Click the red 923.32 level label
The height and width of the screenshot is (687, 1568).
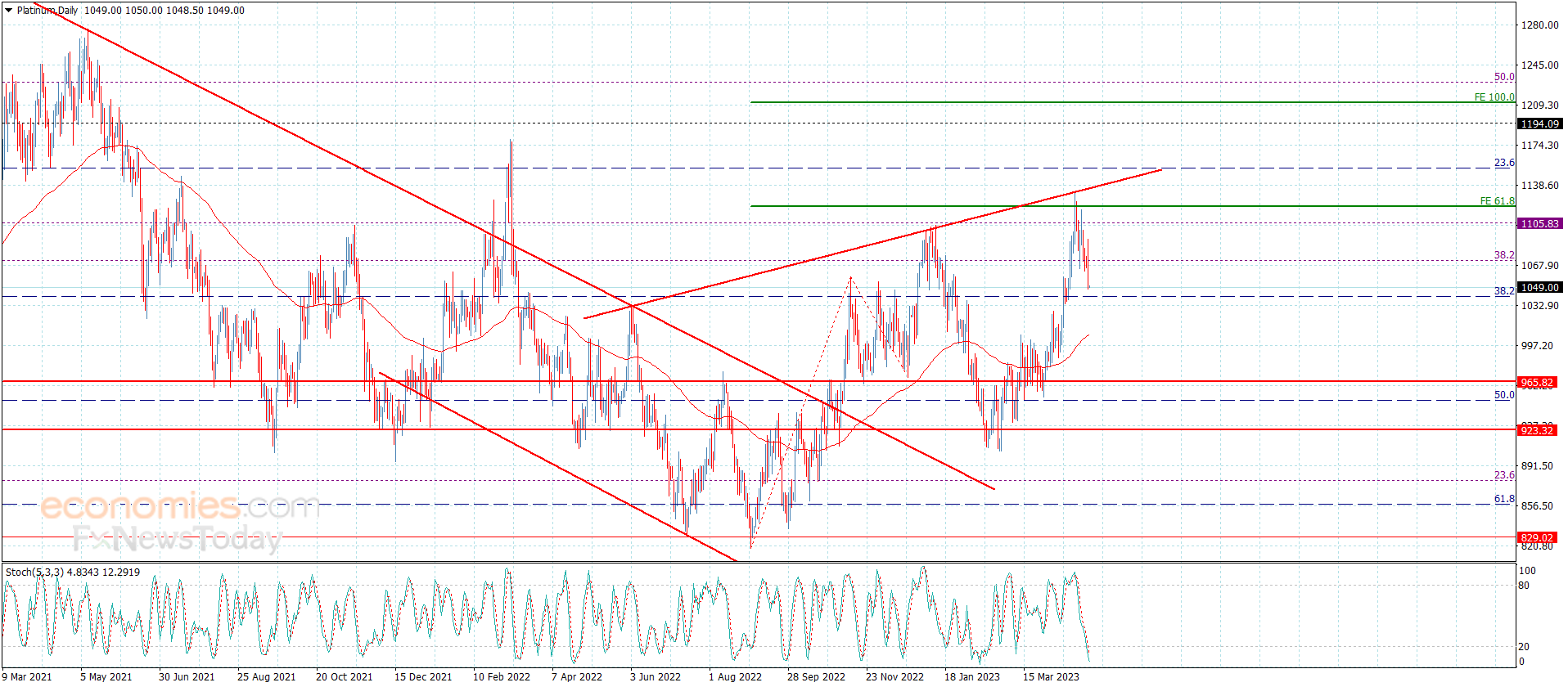tap(1537, 430)
